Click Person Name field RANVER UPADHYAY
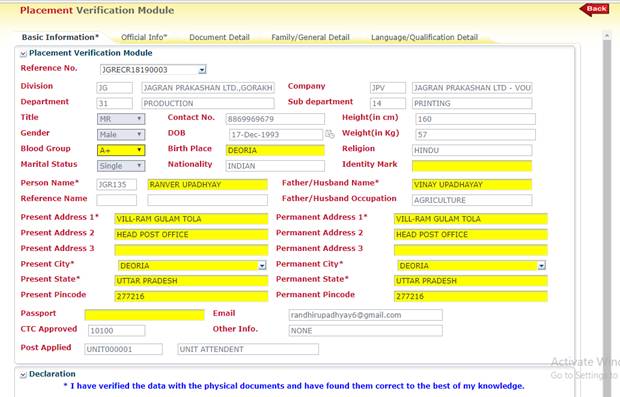Viewport: 620px width, 397px height. pyautogui.click(x=208, y=184)
